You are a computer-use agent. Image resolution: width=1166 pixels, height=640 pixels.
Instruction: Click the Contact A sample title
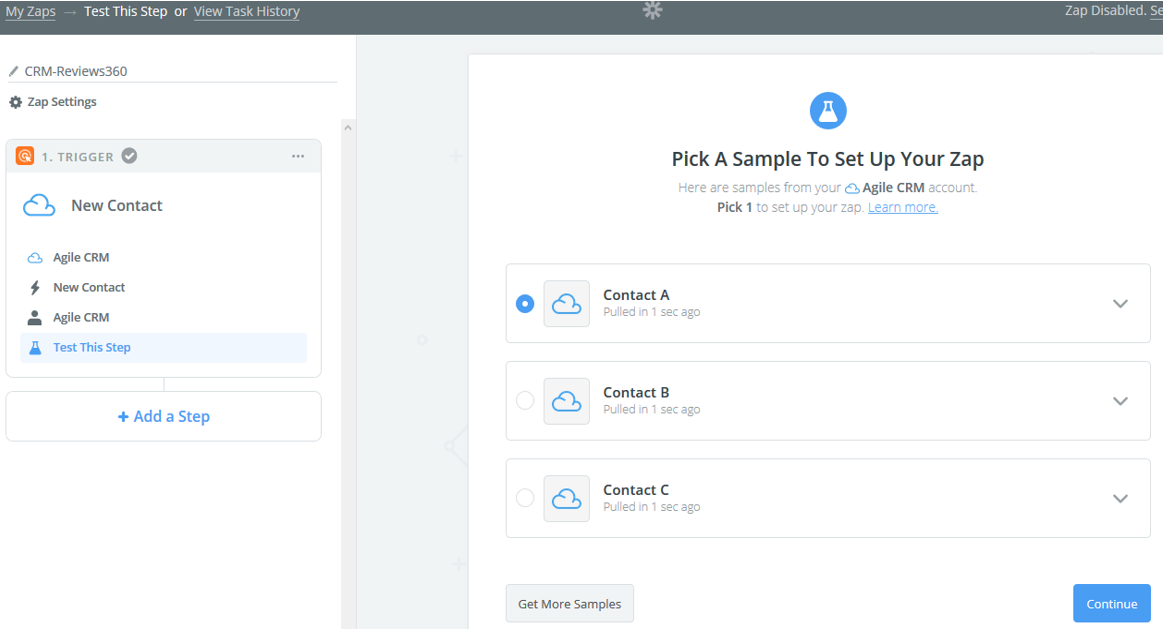point(636,295)
